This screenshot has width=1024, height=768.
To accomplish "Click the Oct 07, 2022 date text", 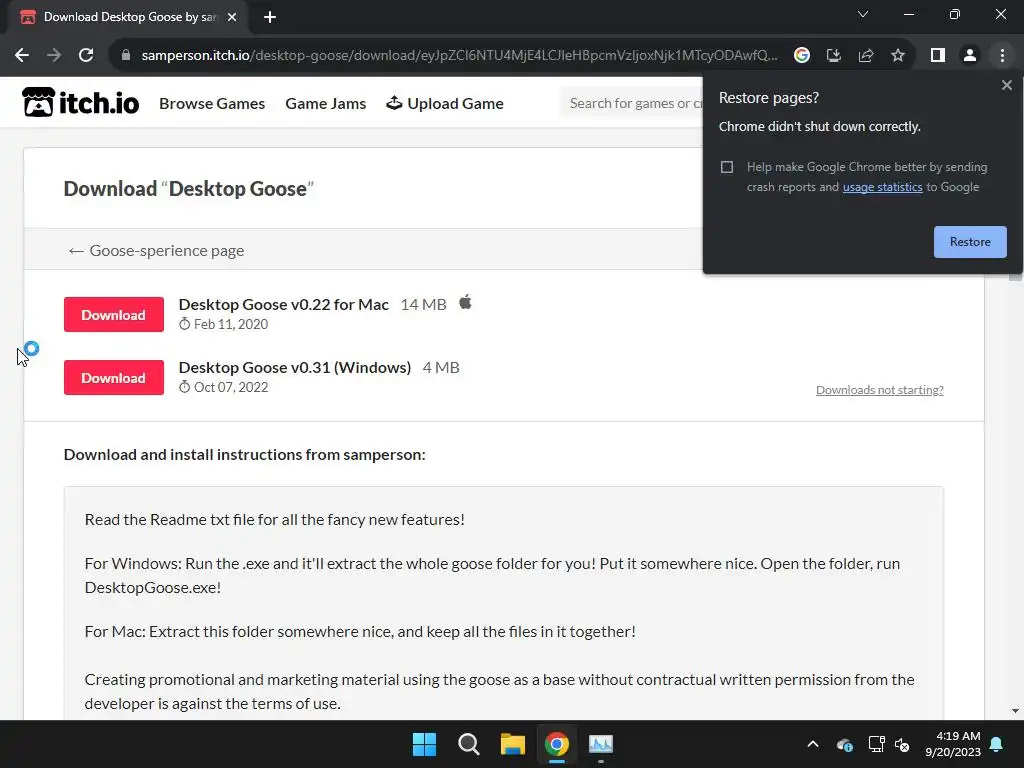I will coord(231,387).
